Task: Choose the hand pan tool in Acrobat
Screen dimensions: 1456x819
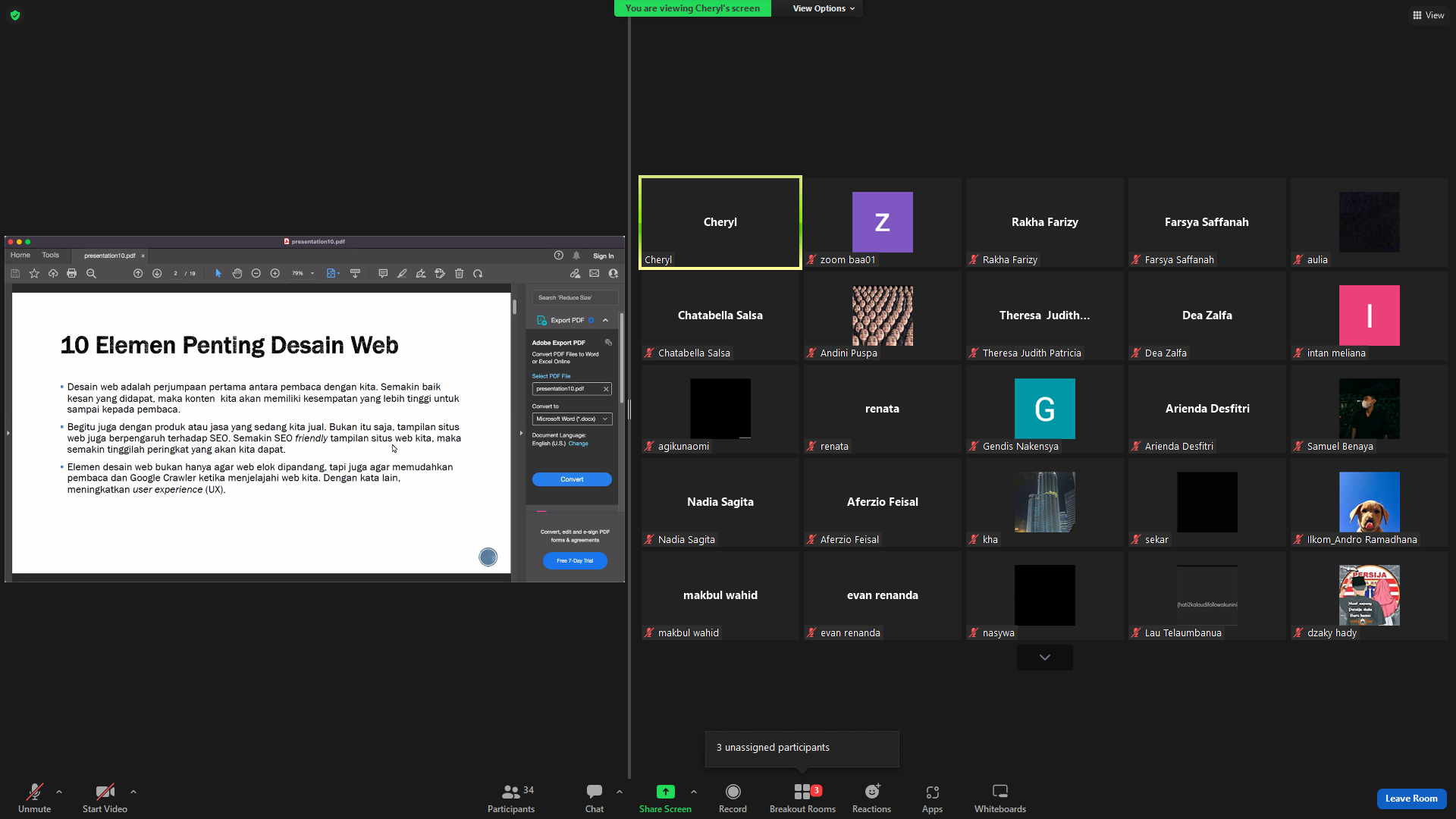Action: 237,274
